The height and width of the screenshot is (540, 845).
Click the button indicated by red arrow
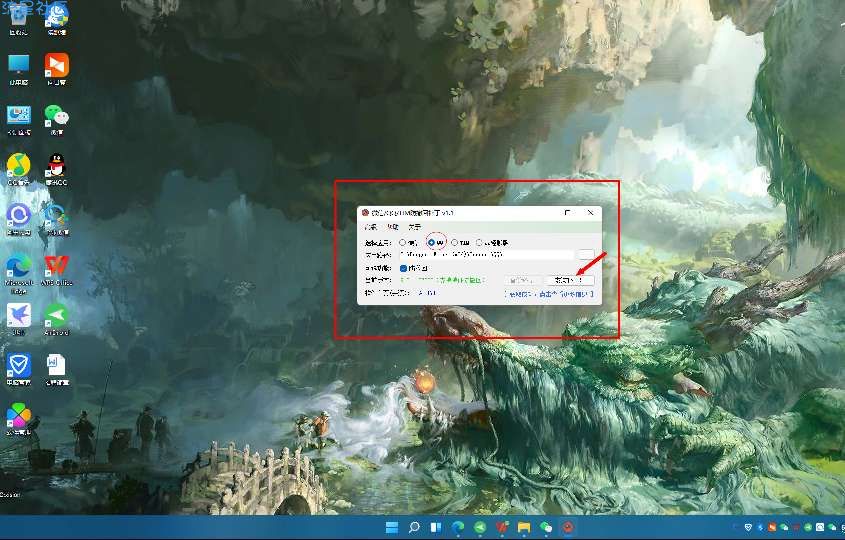570,280
